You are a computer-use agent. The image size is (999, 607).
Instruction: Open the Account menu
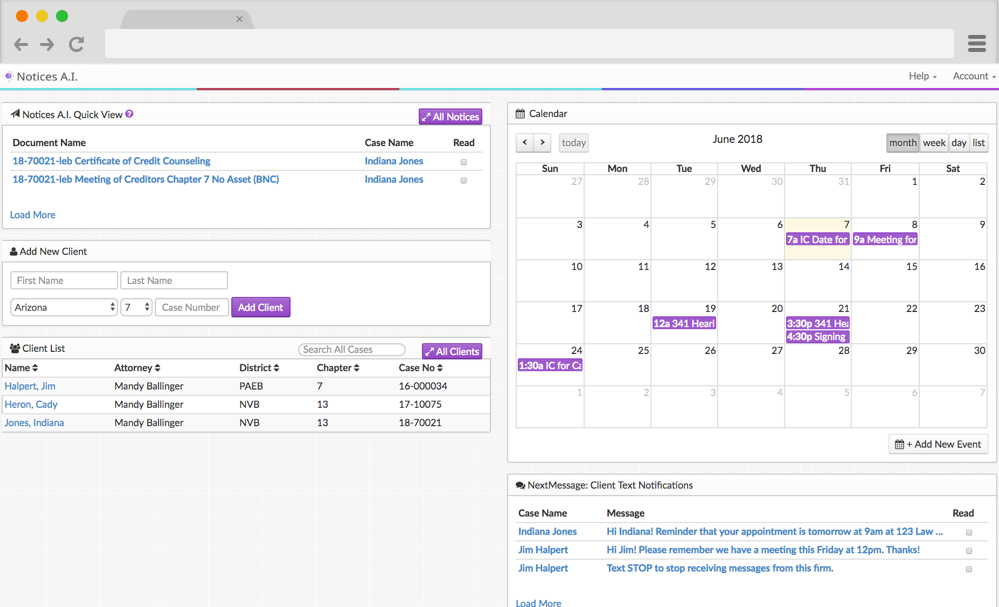(x=974, y=76)
